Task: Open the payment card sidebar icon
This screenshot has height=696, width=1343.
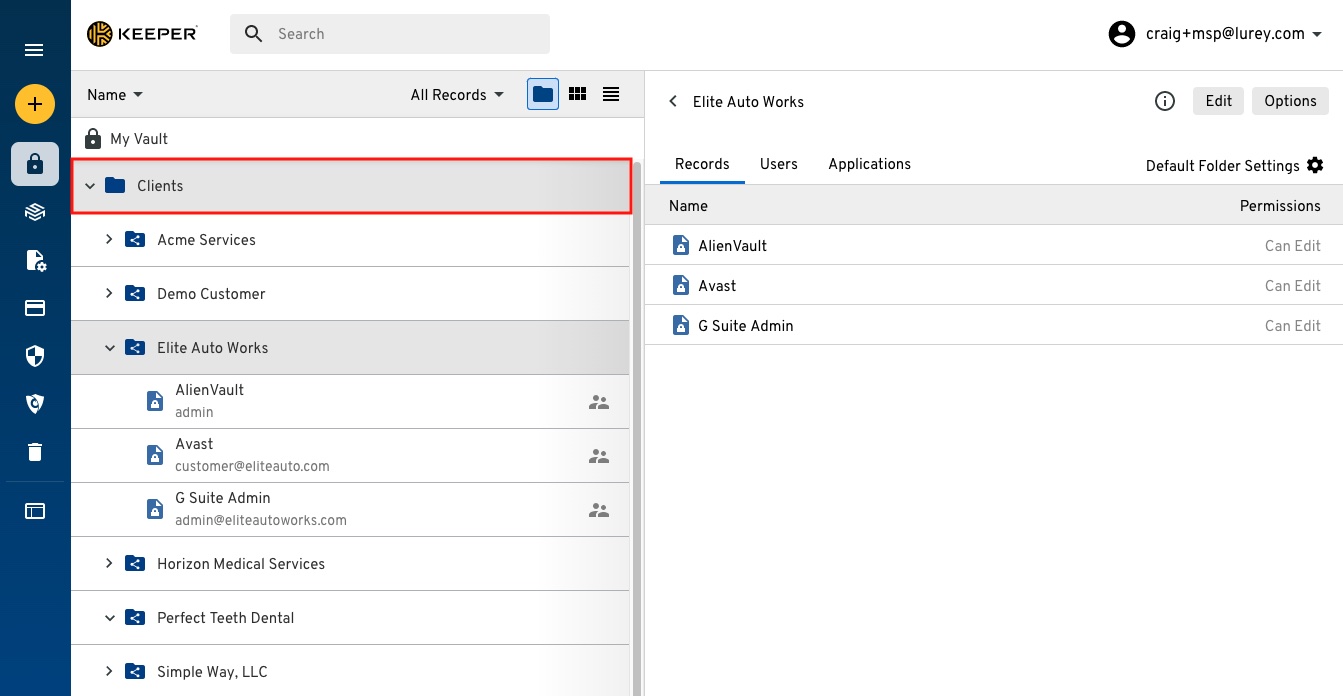Action: [35, 308]
